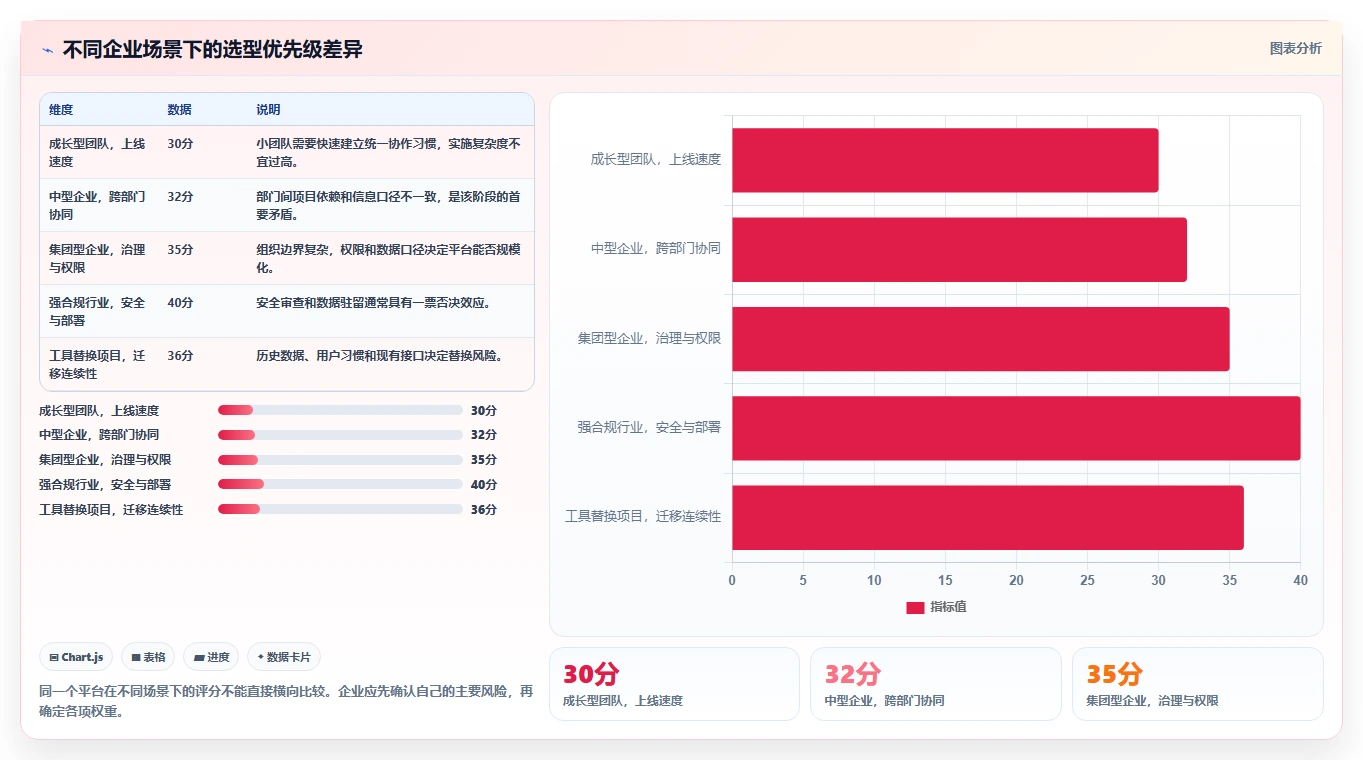Select the 数据卡片 tag chip

click(284, 657)
